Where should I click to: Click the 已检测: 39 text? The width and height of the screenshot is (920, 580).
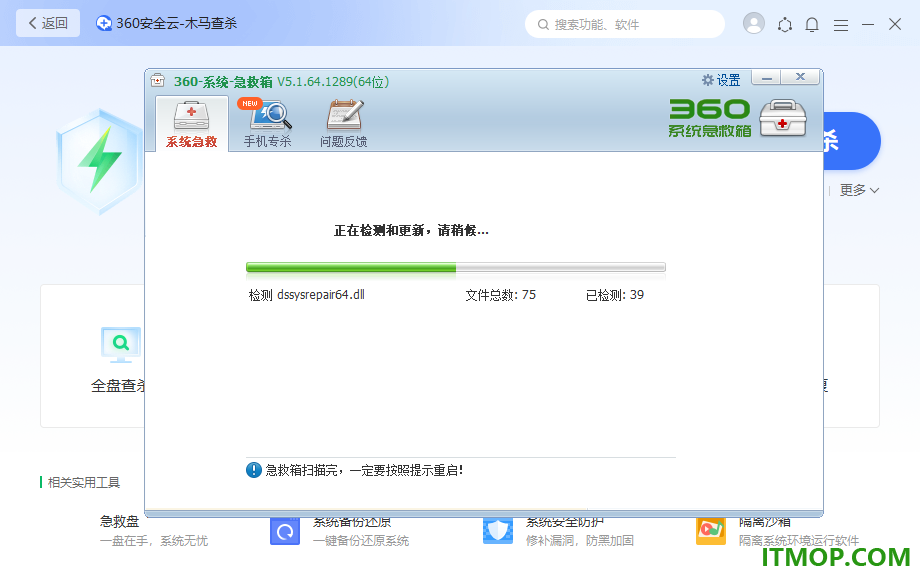coord(615,295)
